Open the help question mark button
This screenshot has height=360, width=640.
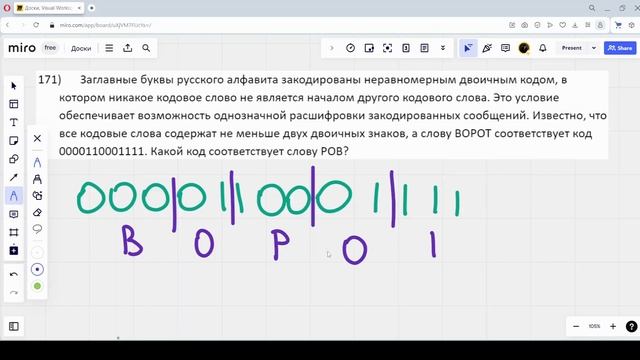point(631,327)
